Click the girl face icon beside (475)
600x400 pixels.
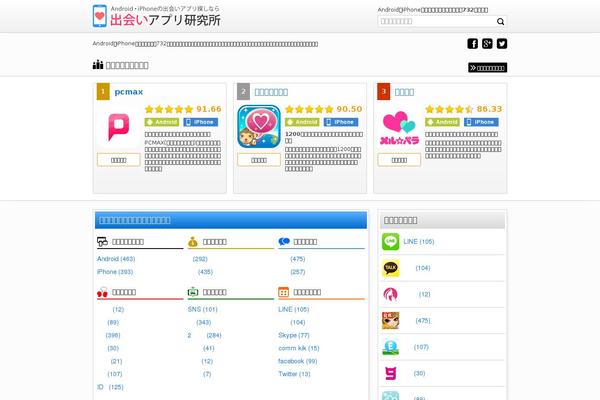pos(391,320)
